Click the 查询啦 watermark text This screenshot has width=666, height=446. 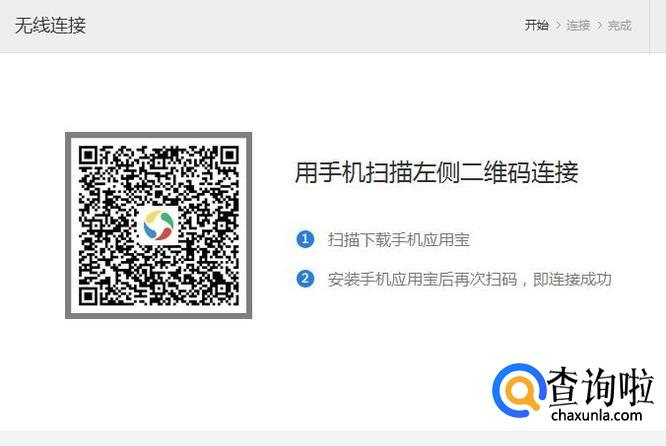point(601,387)
